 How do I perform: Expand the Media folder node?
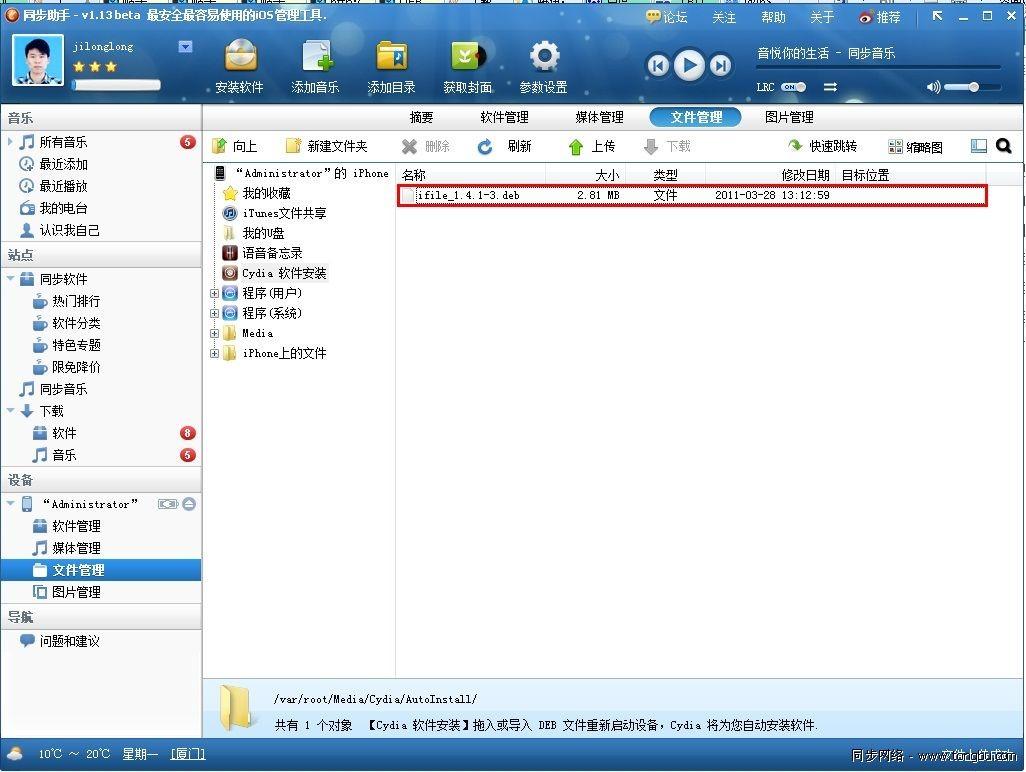[214, 334]
